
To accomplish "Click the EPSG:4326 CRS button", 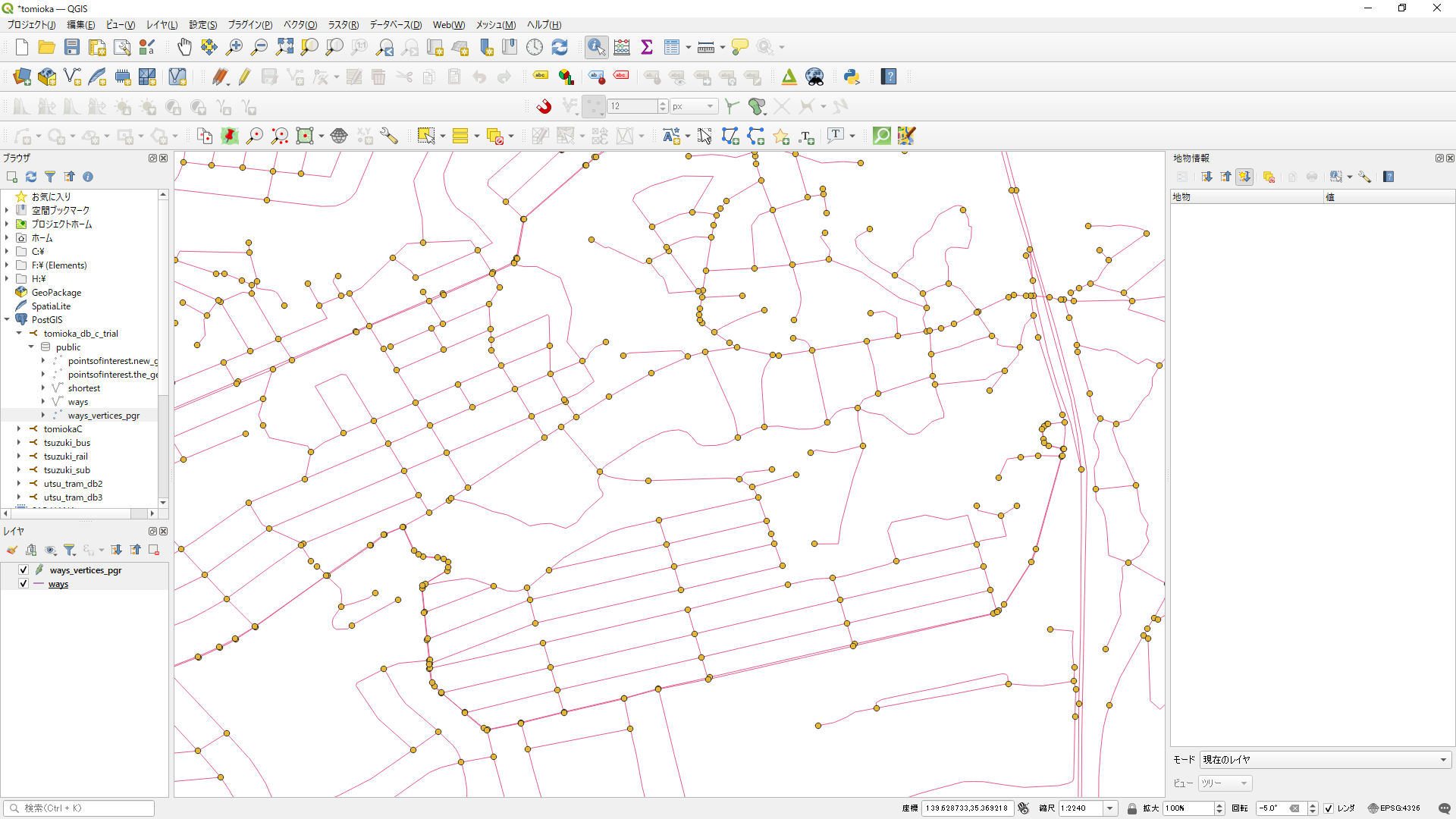I will coord(1394,808).
